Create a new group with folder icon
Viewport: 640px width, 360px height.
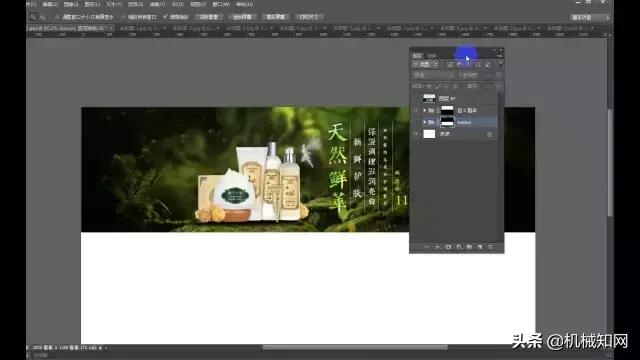pyautogui.click(x=469, y=247)
